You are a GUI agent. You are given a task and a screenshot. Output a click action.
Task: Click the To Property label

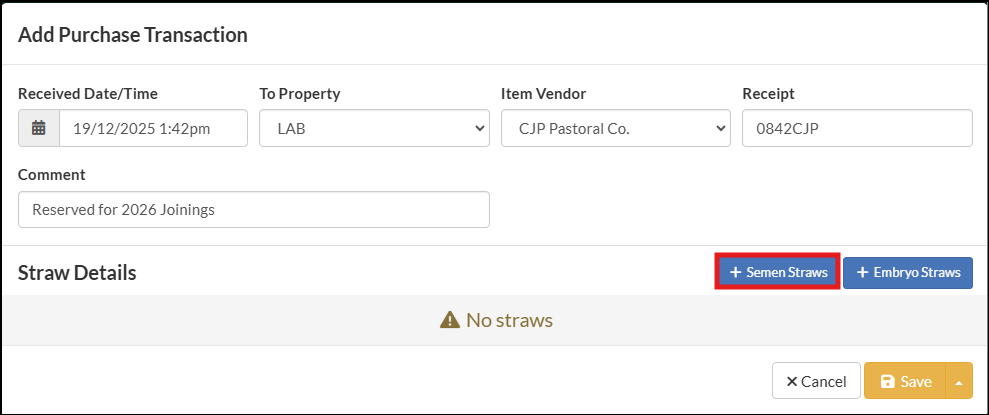pos(300,94)
